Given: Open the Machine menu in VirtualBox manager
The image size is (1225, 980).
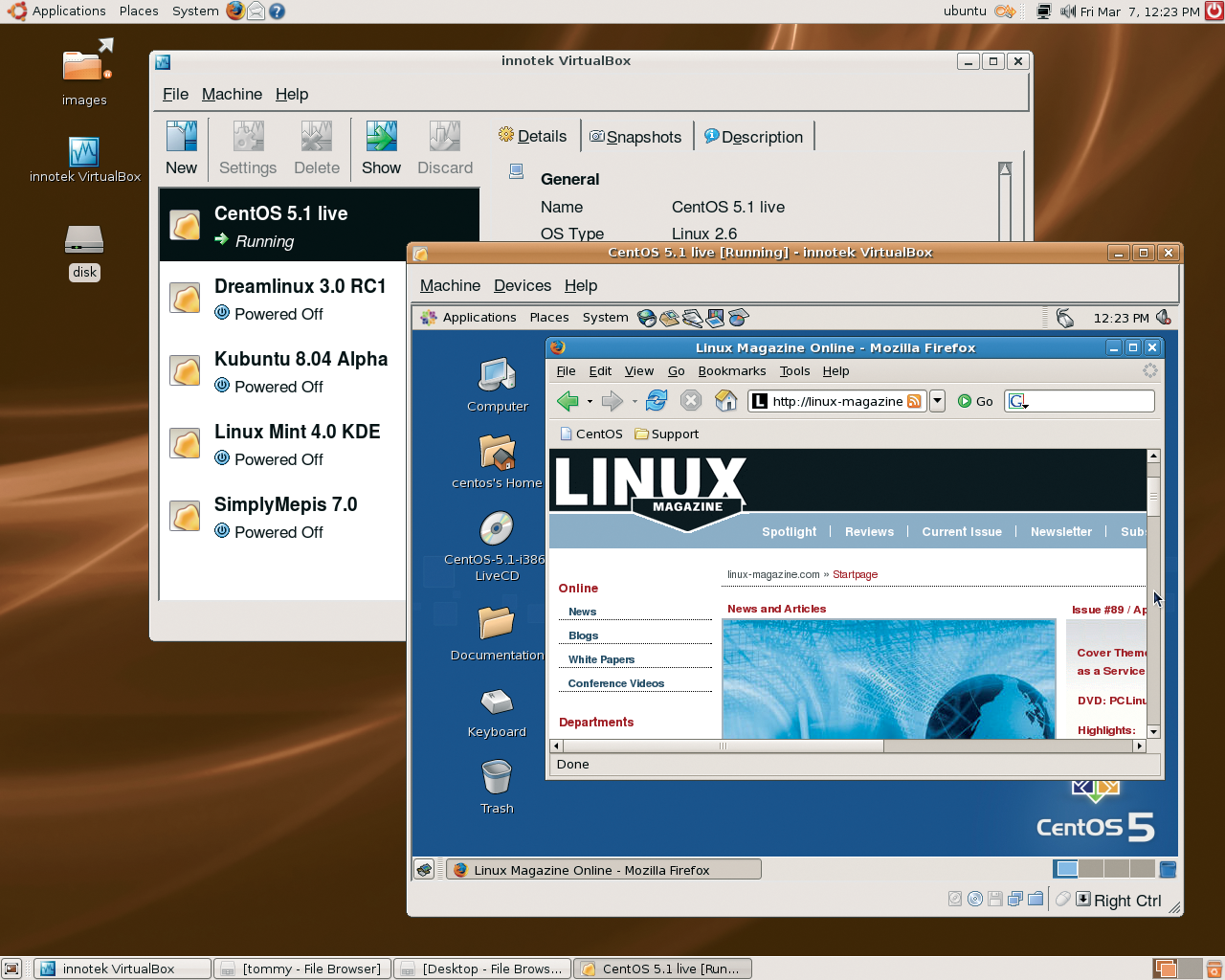Looking at the screenshot, I should 232,94.
